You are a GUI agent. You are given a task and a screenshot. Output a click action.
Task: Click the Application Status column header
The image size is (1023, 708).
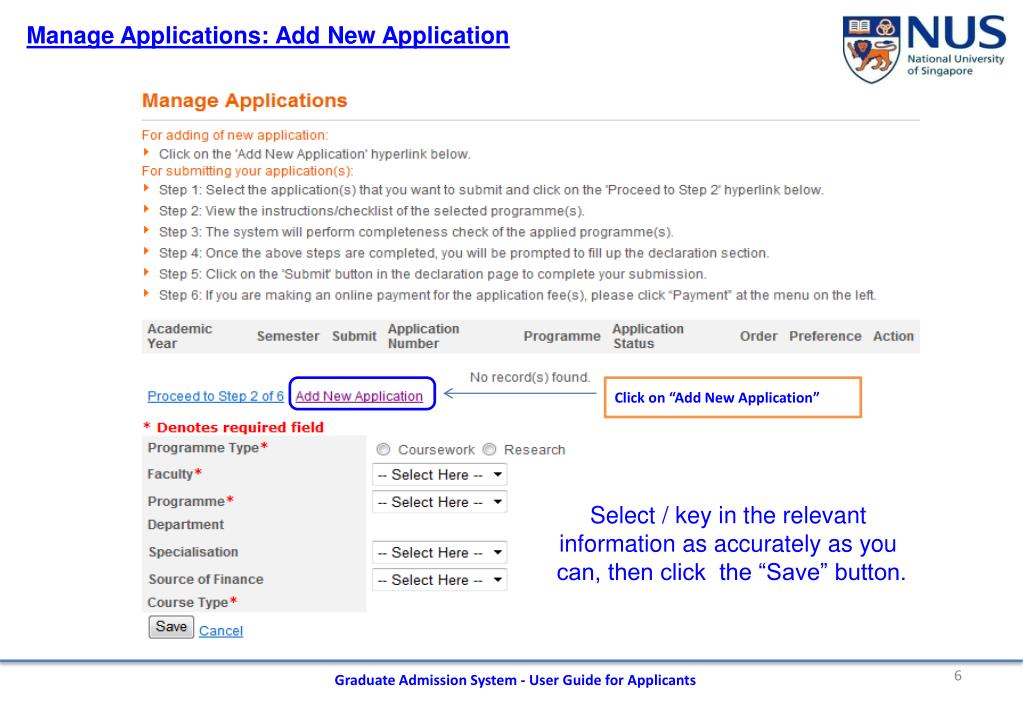(648, 336)
